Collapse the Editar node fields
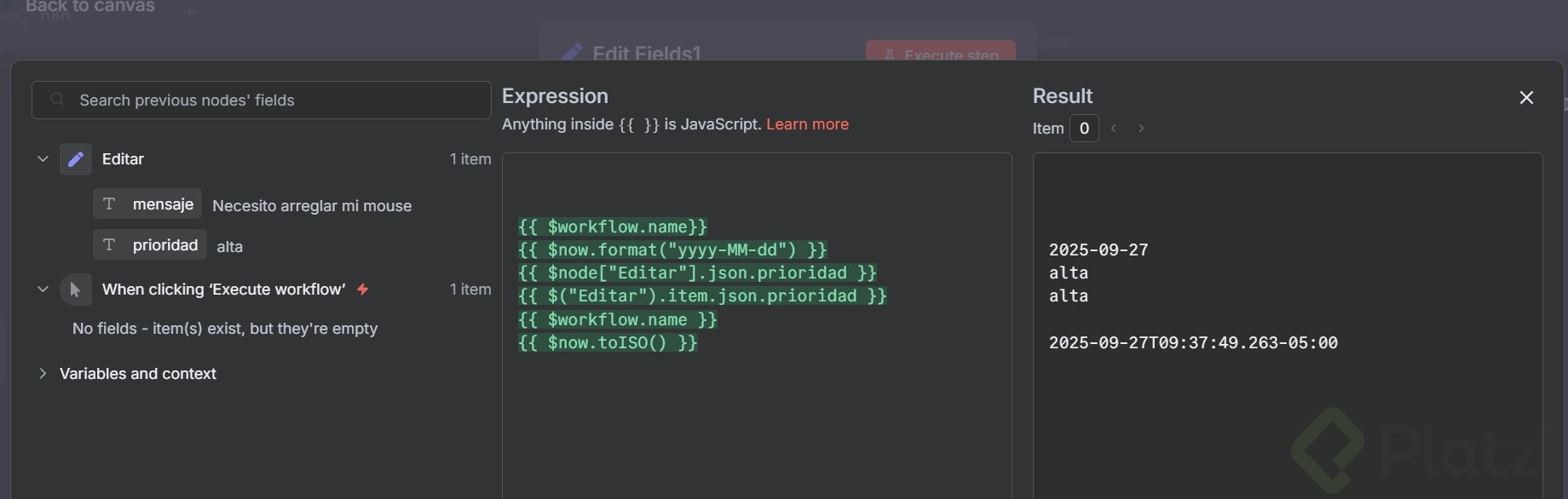This screenshot has width=1568, height=499. coord(43,159)
